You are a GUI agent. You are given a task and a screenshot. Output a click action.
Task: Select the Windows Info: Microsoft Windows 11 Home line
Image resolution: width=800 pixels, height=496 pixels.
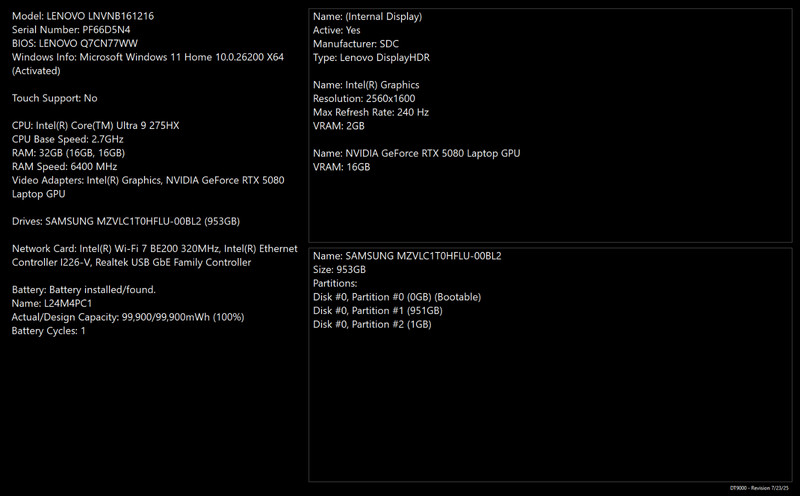(x=147, y=57)
